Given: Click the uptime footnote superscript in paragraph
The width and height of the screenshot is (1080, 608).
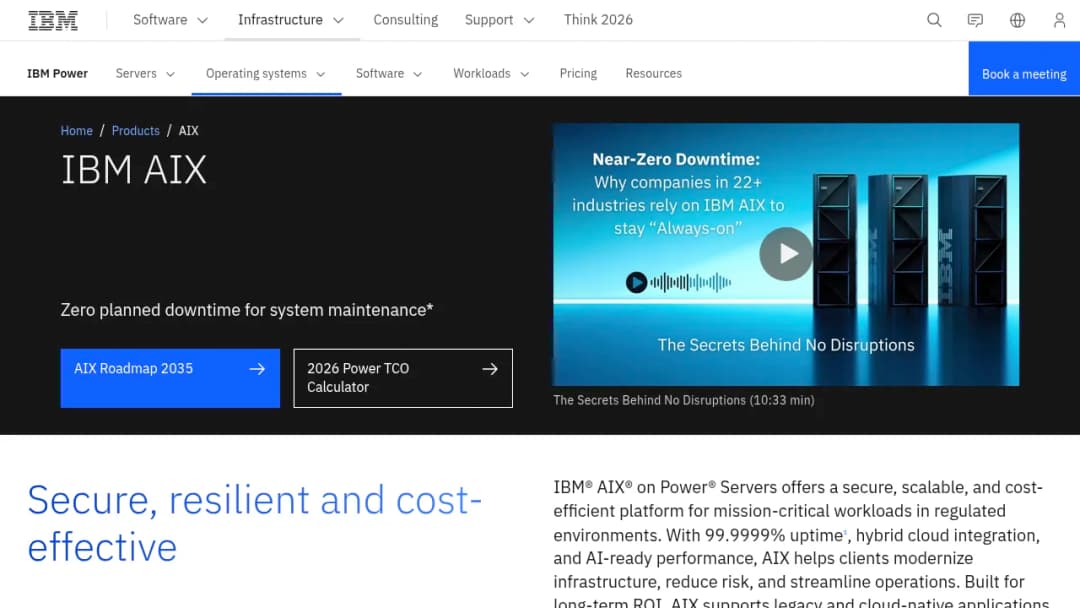Looking at the screenshot, I should [x=846, y=532].
